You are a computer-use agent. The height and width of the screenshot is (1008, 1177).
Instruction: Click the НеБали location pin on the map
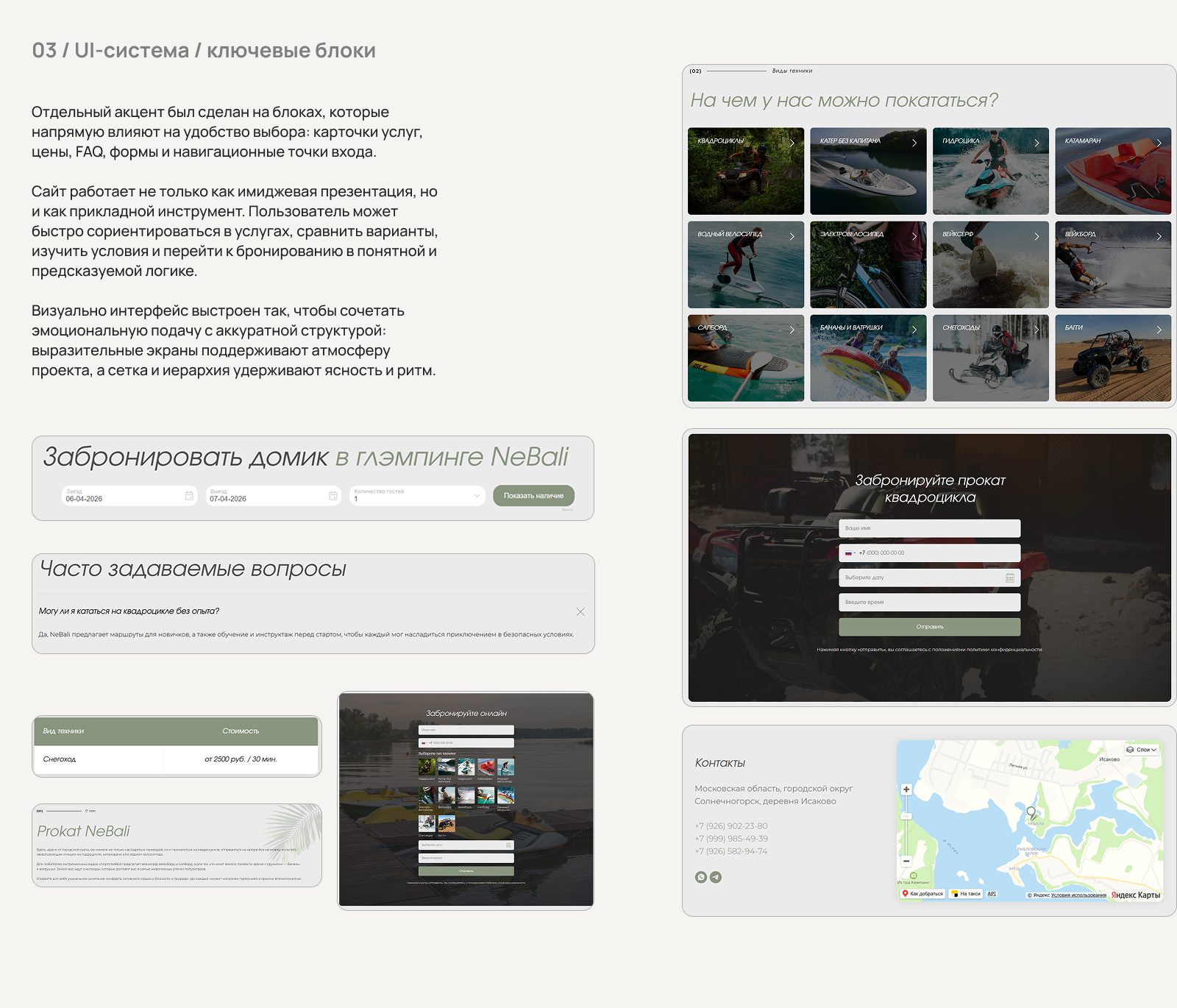point(1031,813)
